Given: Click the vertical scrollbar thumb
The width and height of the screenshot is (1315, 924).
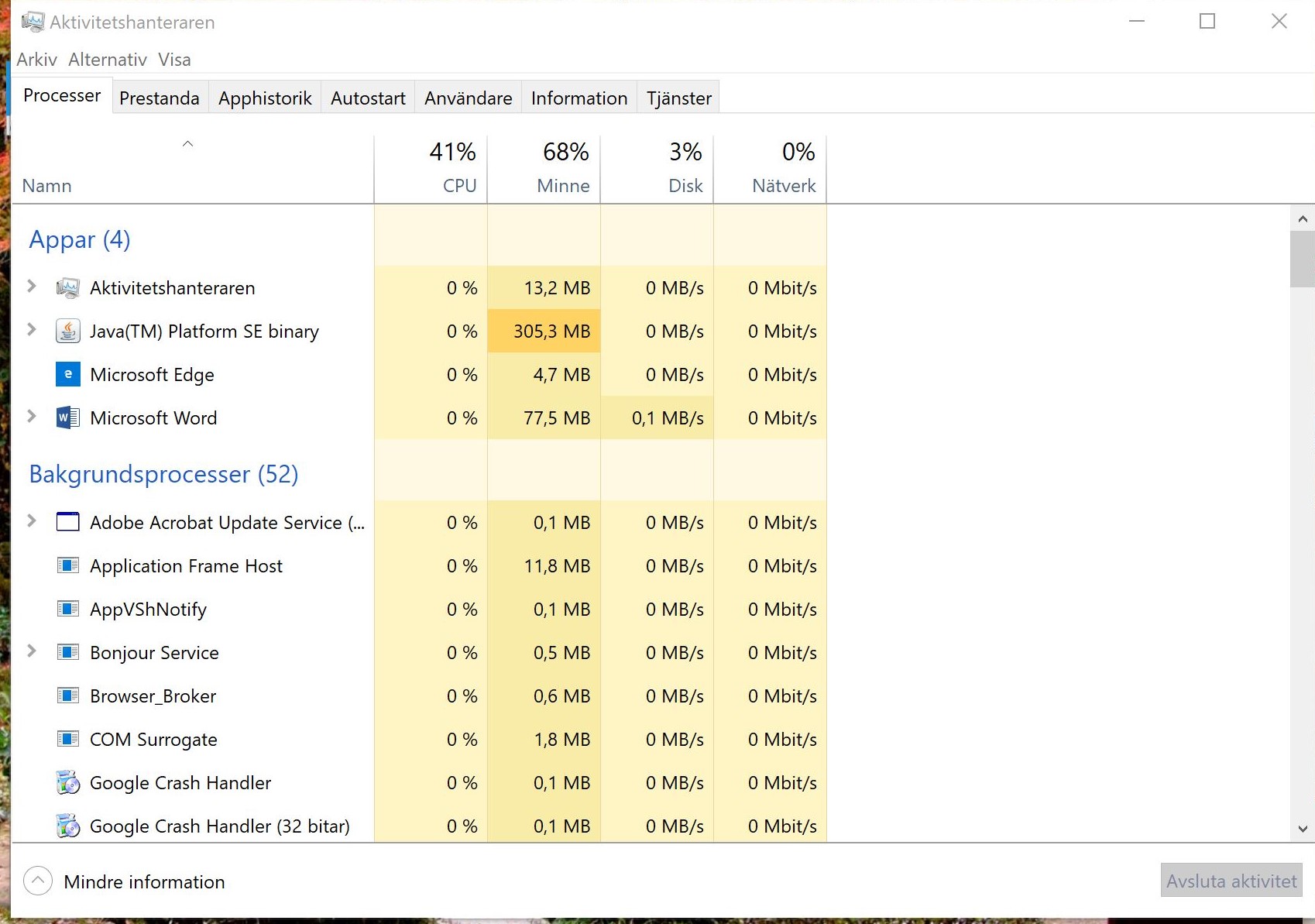Looking at the screenshot, I should pos(1303,259).
